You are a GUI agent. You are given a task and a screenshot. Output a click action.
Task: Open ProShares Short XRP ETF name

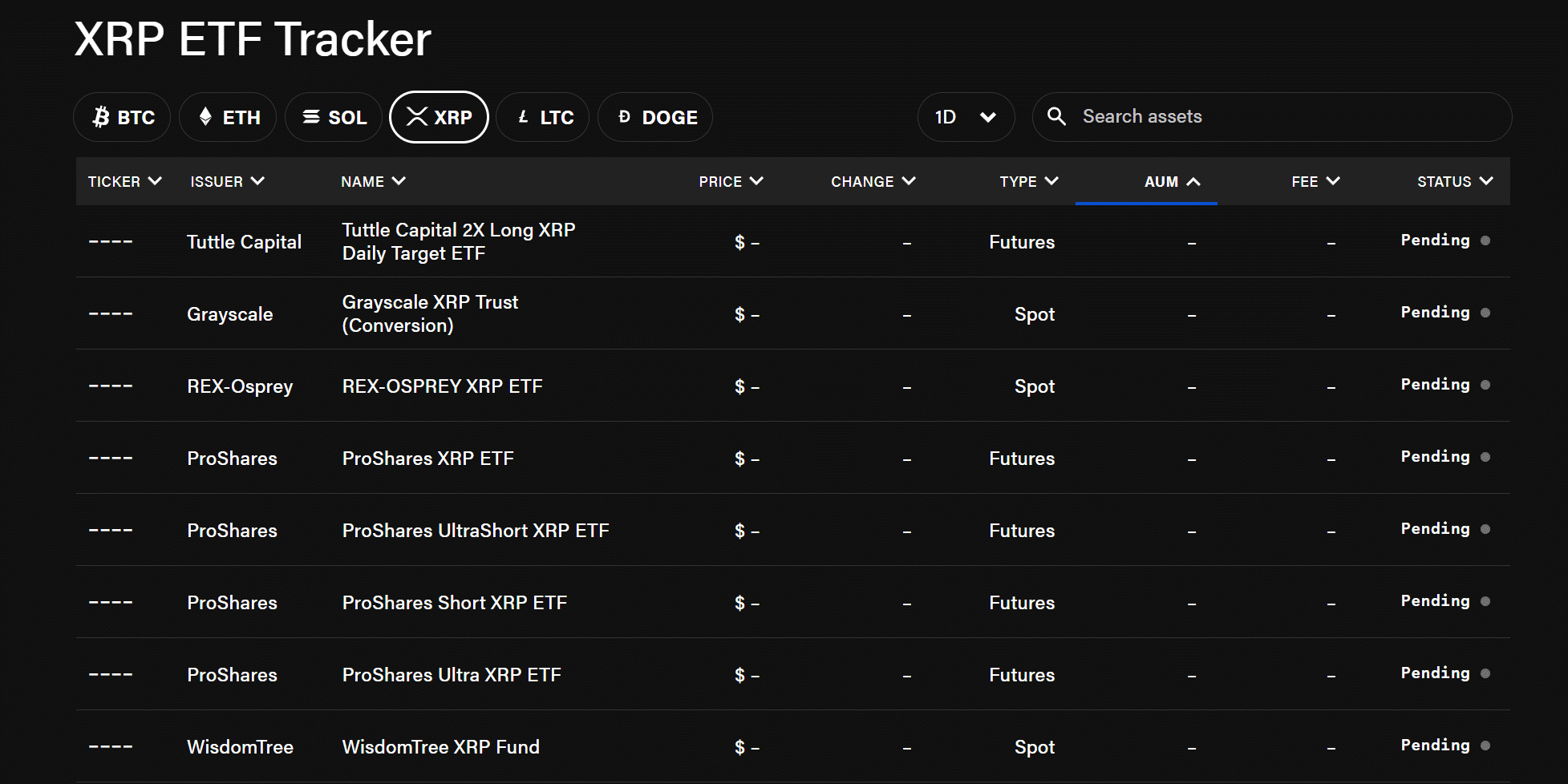pyautogui.click(x=455, y=603)
